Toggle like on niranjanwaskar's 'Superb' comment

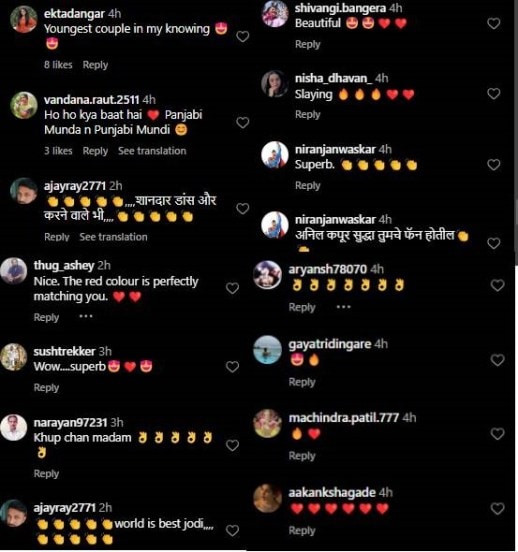tap(494, 164)
